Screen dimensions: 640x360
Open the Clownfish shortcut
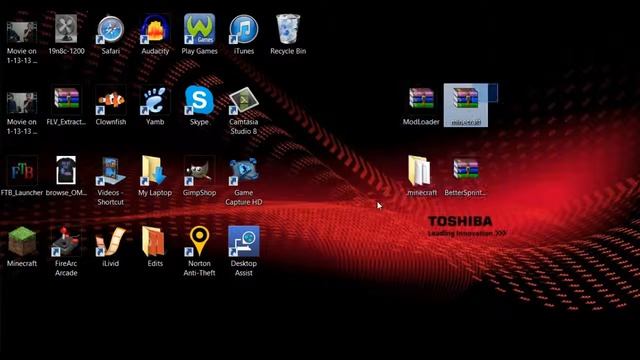111,100
